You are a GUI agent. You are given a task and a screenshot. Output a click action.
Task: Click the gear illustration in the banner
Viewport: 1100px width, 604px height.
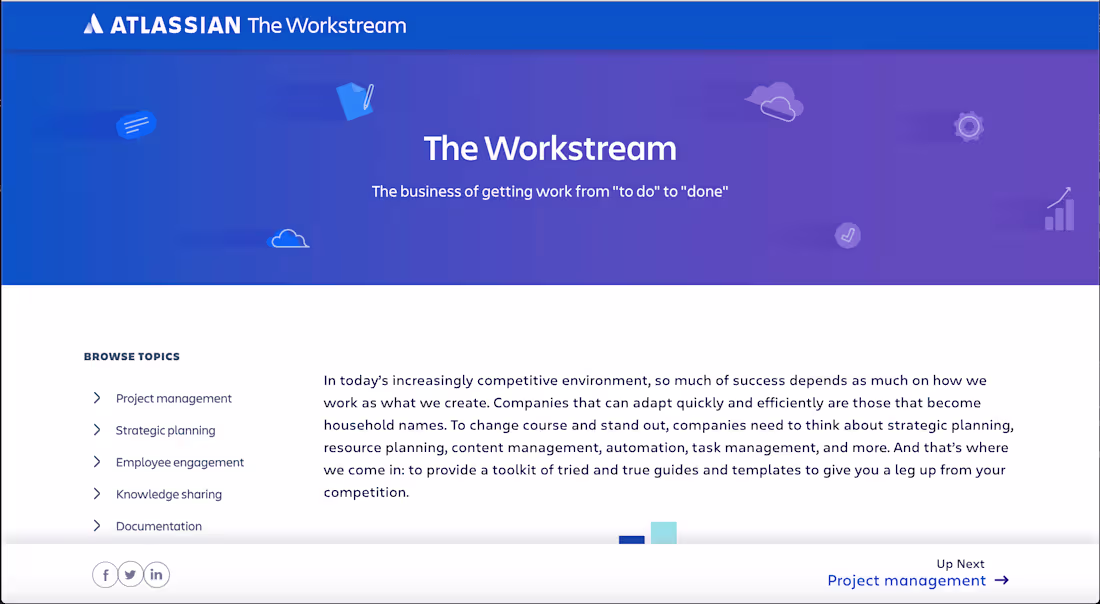967,126
